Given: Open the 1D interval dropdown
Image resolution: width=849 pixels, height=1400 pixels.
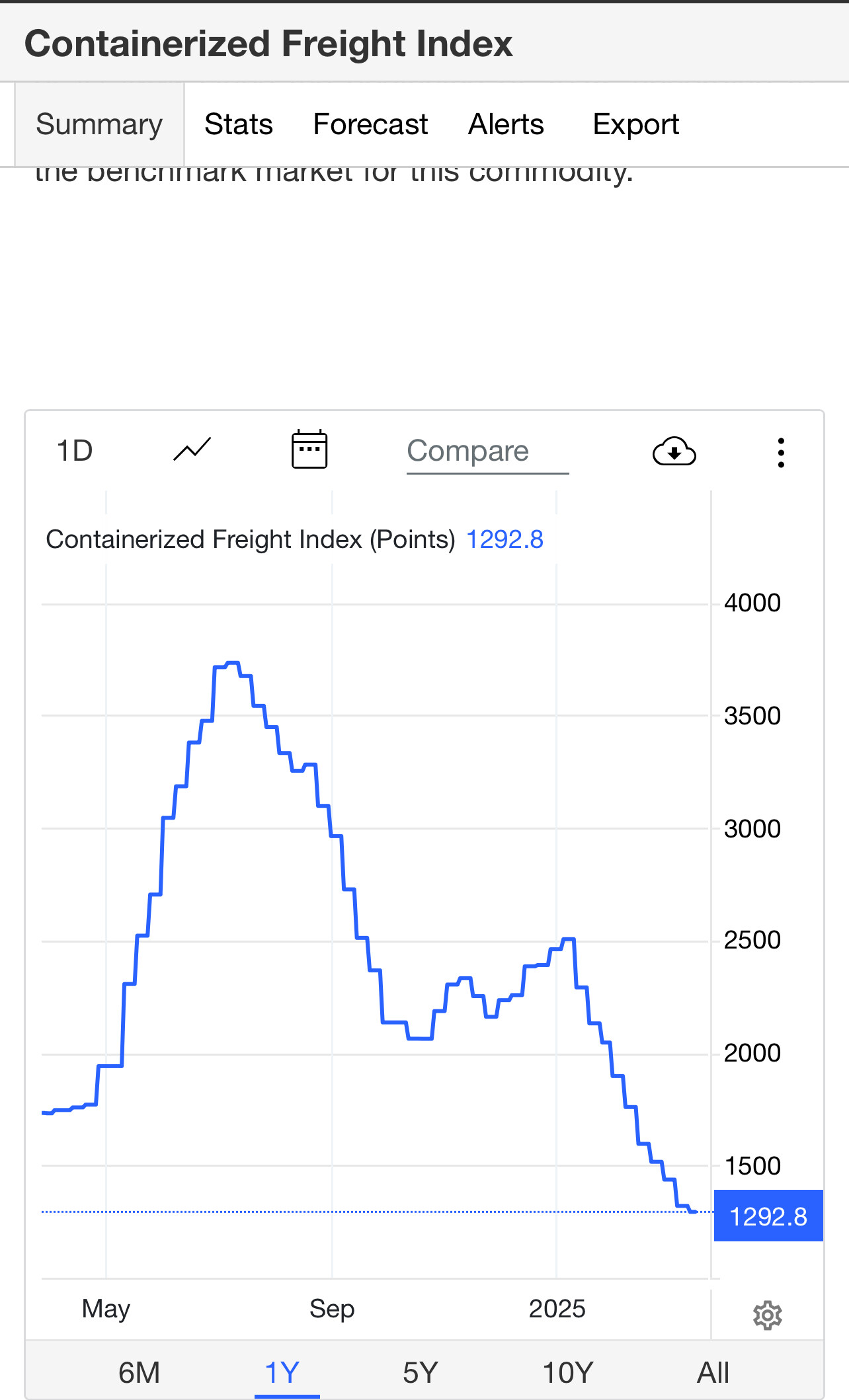Looking at the screenshot, I should (x=75, y=451).
